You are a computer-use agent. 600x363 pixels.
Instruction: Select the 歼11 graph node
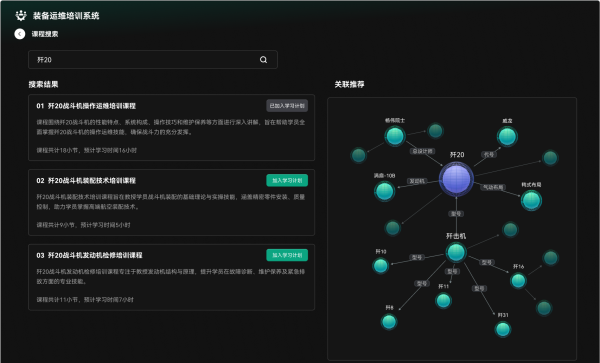[443, 300]
